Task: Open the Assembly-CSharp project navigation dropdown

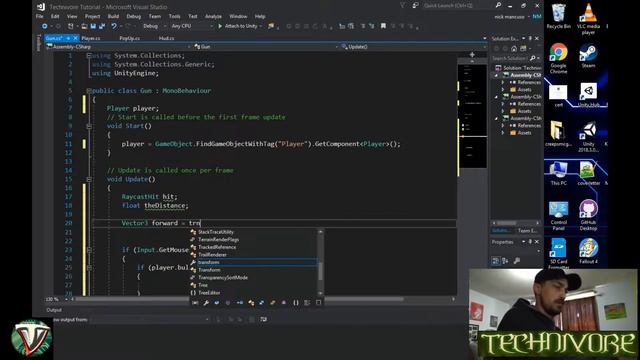Action: [118, 47]
